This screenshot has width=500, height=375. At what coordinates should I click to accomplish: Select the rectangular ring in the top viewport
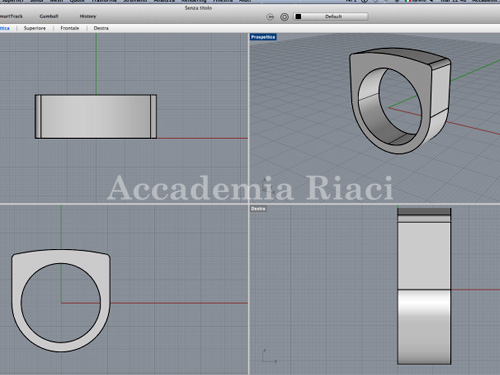pos(96,116)
